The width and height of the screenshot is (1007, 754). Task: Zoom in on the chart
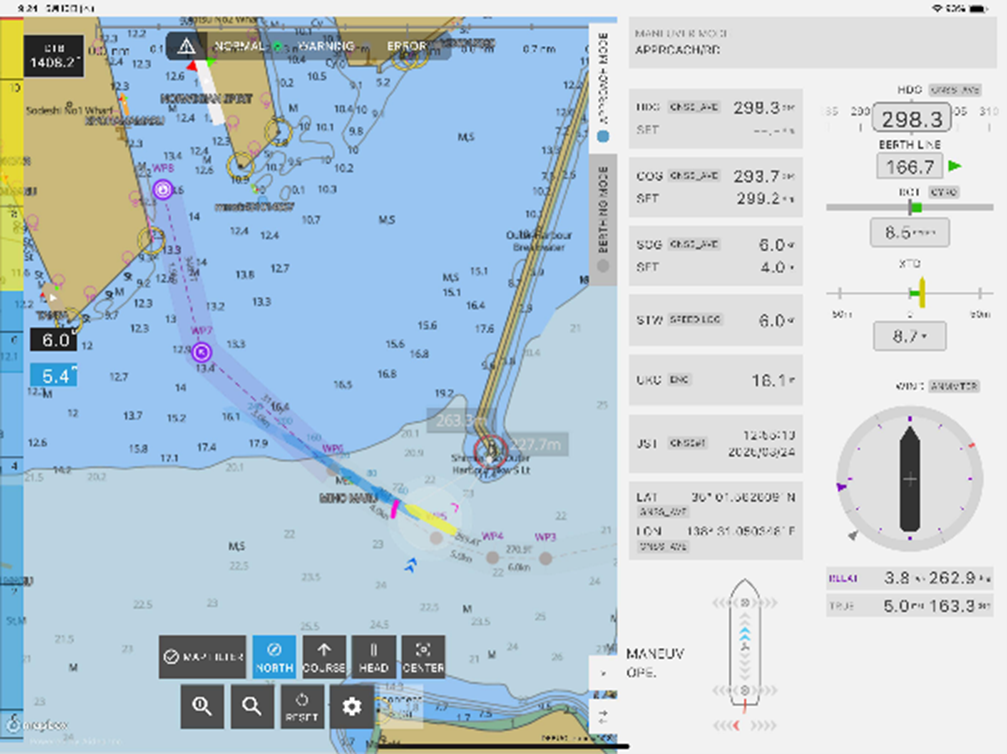click(202, 707)
